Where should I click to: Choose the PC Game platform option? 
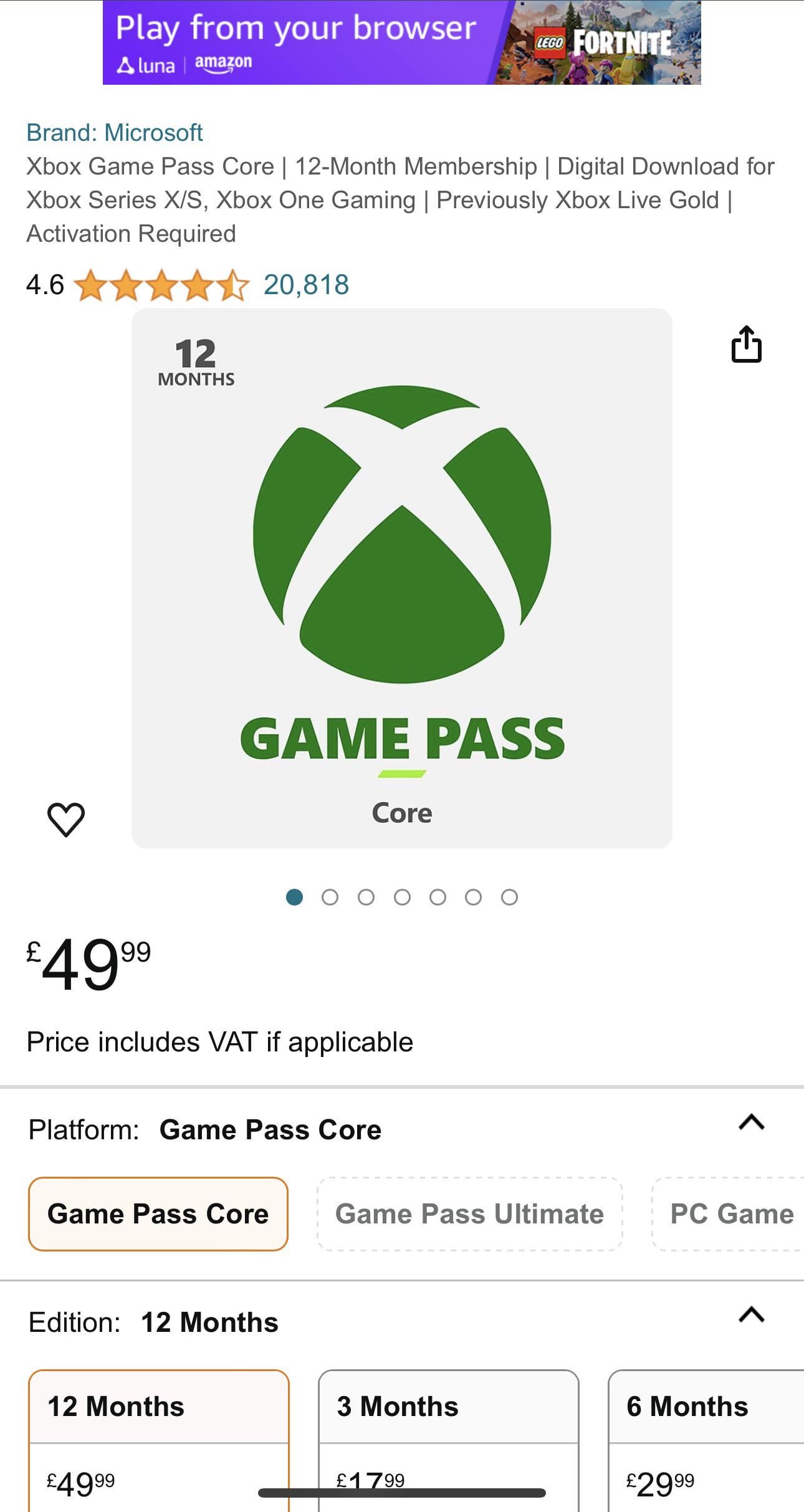[730, 1213]
